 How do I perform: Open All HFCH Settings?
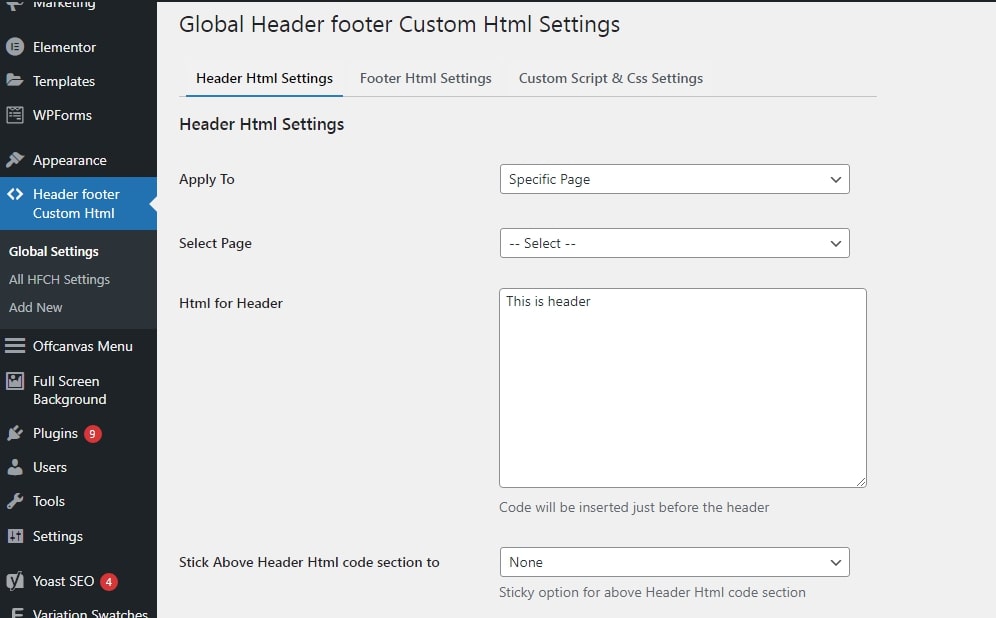point(60,279)
